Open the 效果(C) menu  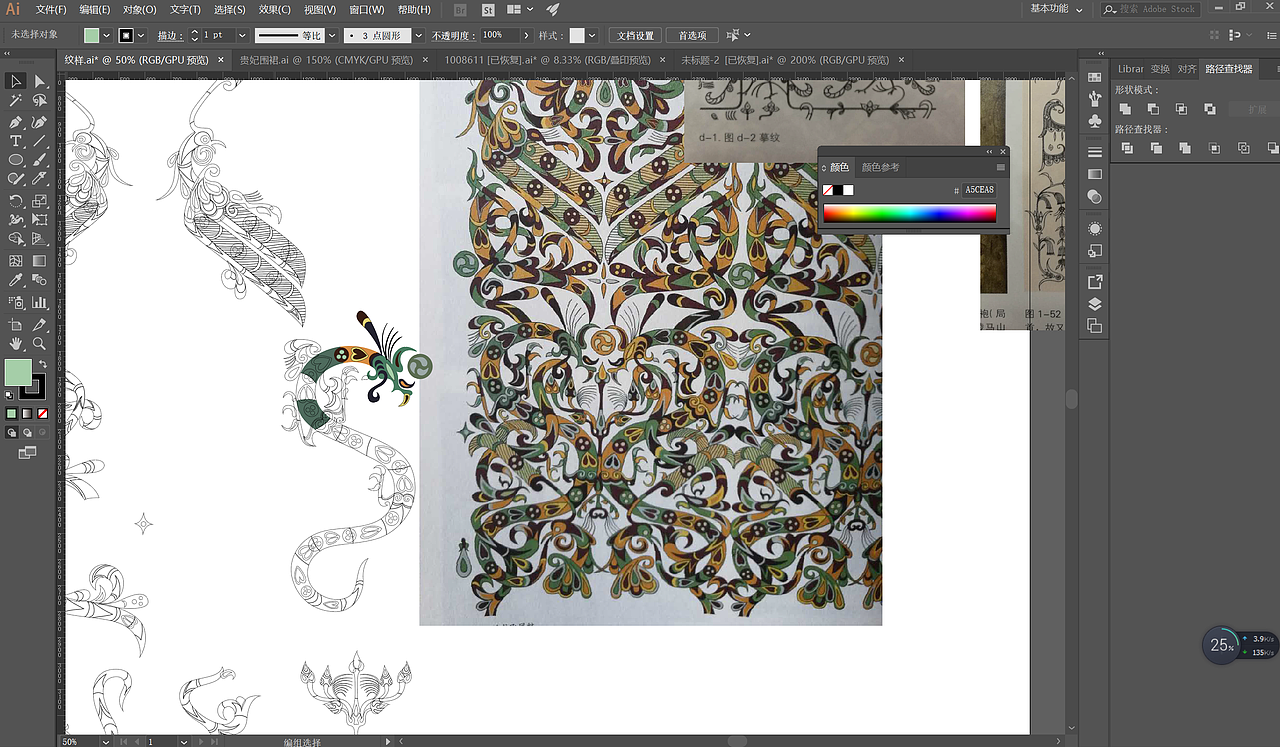(275, 10)
